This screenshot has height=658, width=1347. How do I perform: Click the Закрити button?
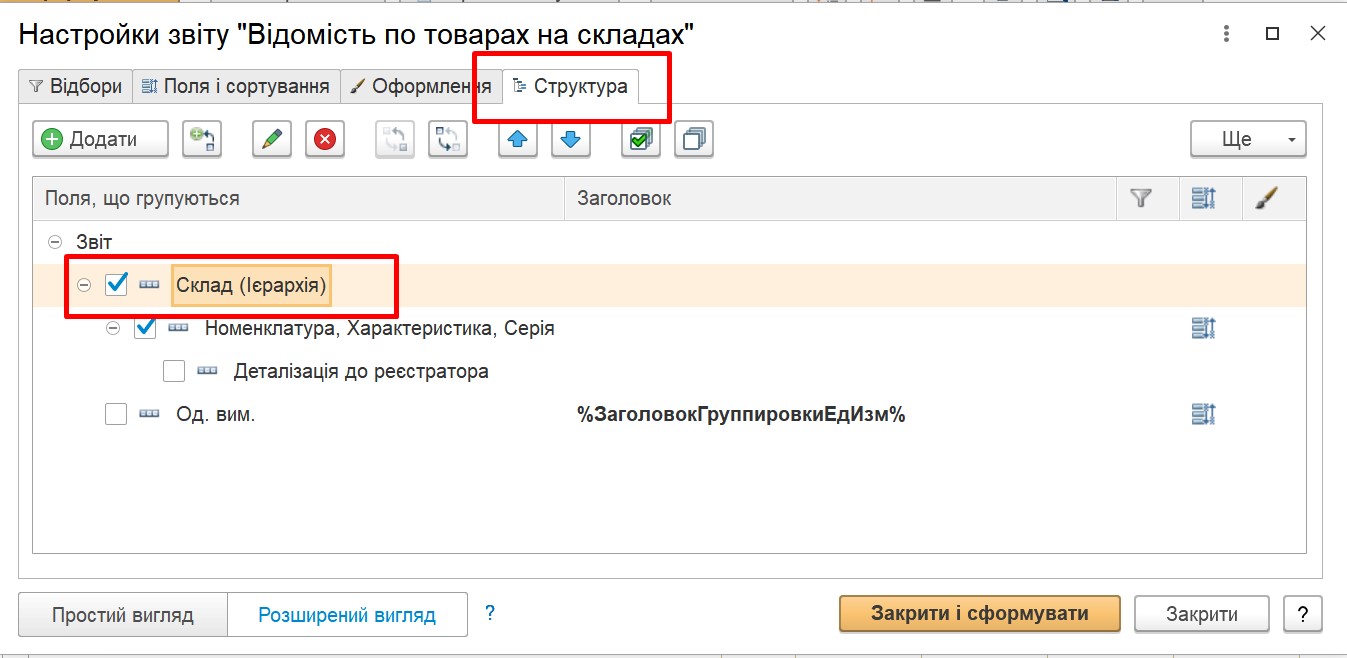(1202, 614)
